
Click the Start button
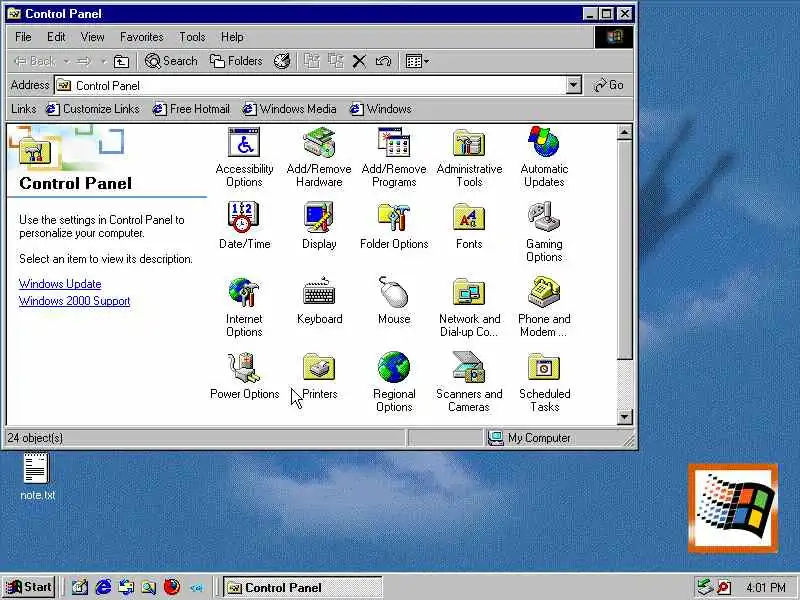pyautogui.click(x=29, y=587)
